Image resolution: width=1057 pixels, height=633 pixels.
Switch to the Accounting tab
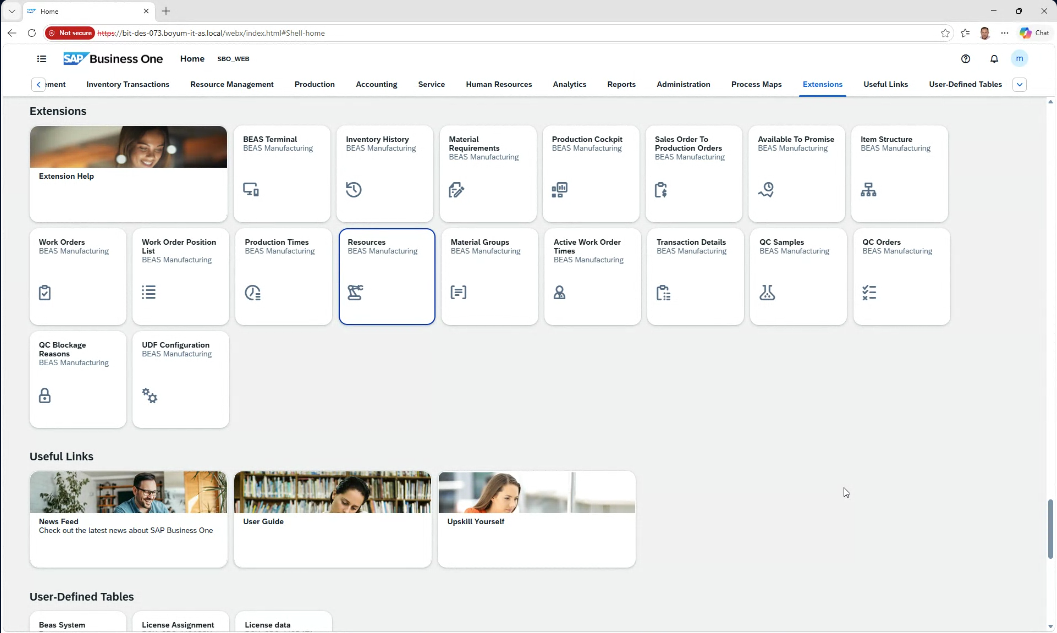(x=376, y=84)
